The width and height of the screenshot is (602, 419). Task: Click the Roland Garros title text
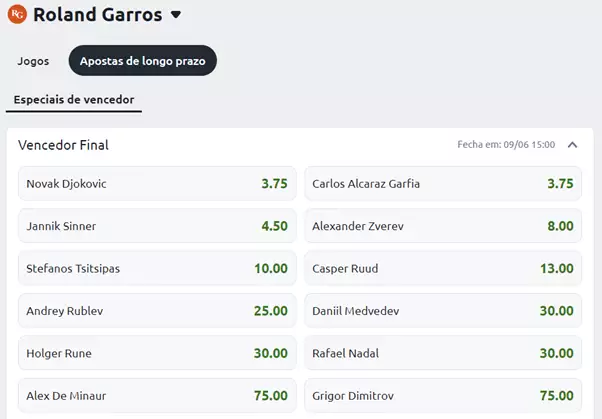[98, 15]
